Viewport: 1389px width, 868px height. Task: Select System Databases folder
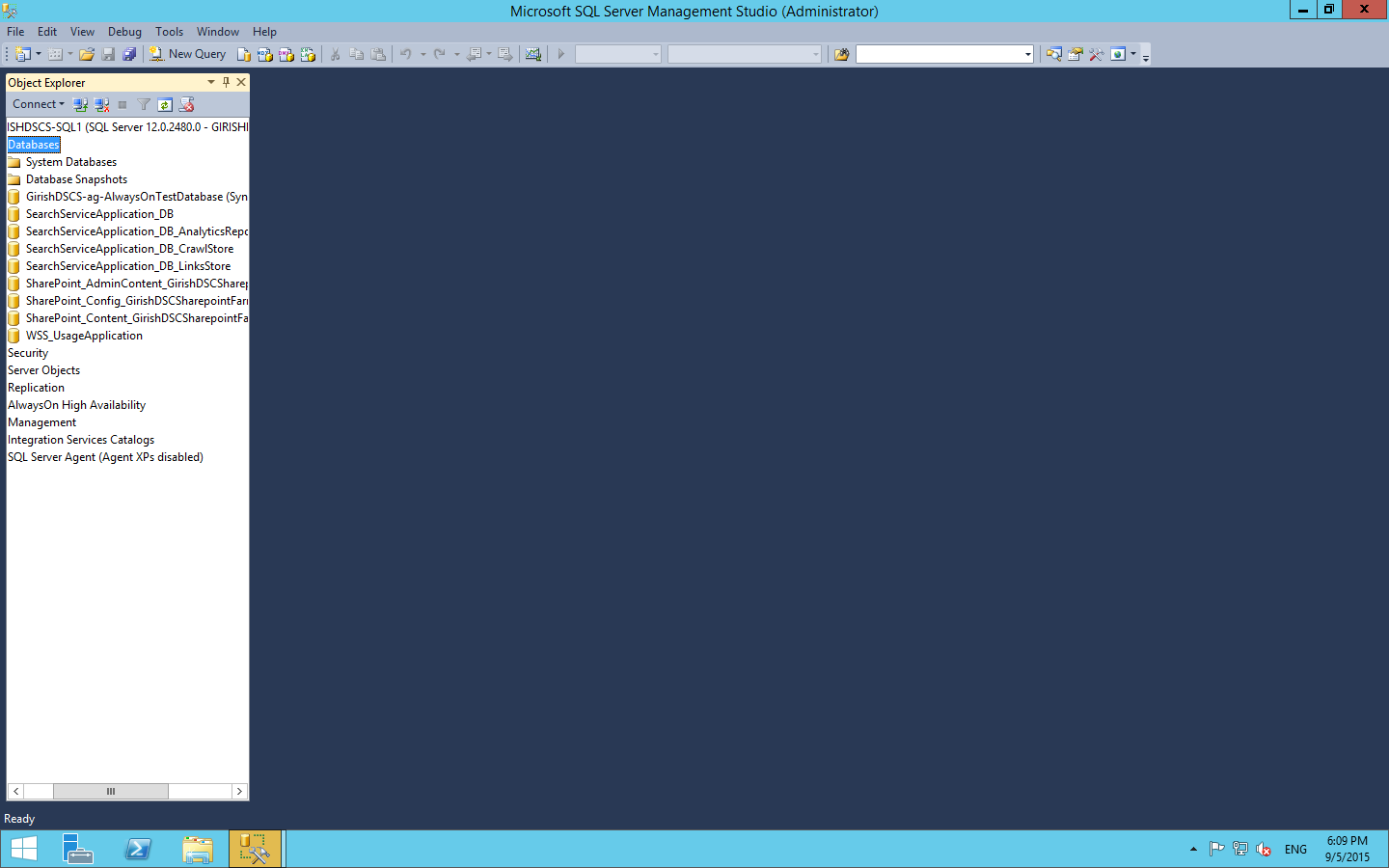click(71, 162)
